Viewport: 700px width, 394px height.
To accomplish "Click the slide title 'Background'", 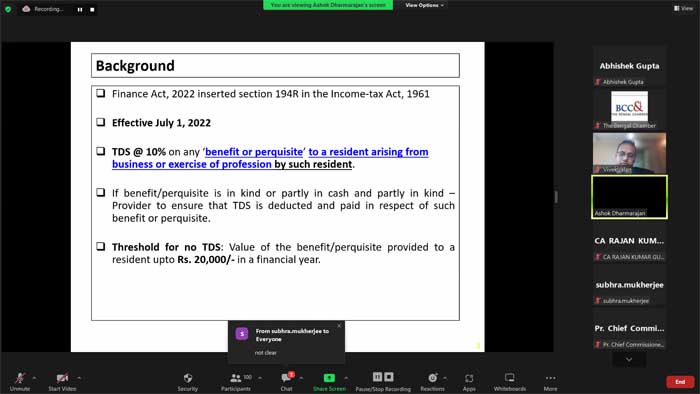I will (x=135, y=66).
